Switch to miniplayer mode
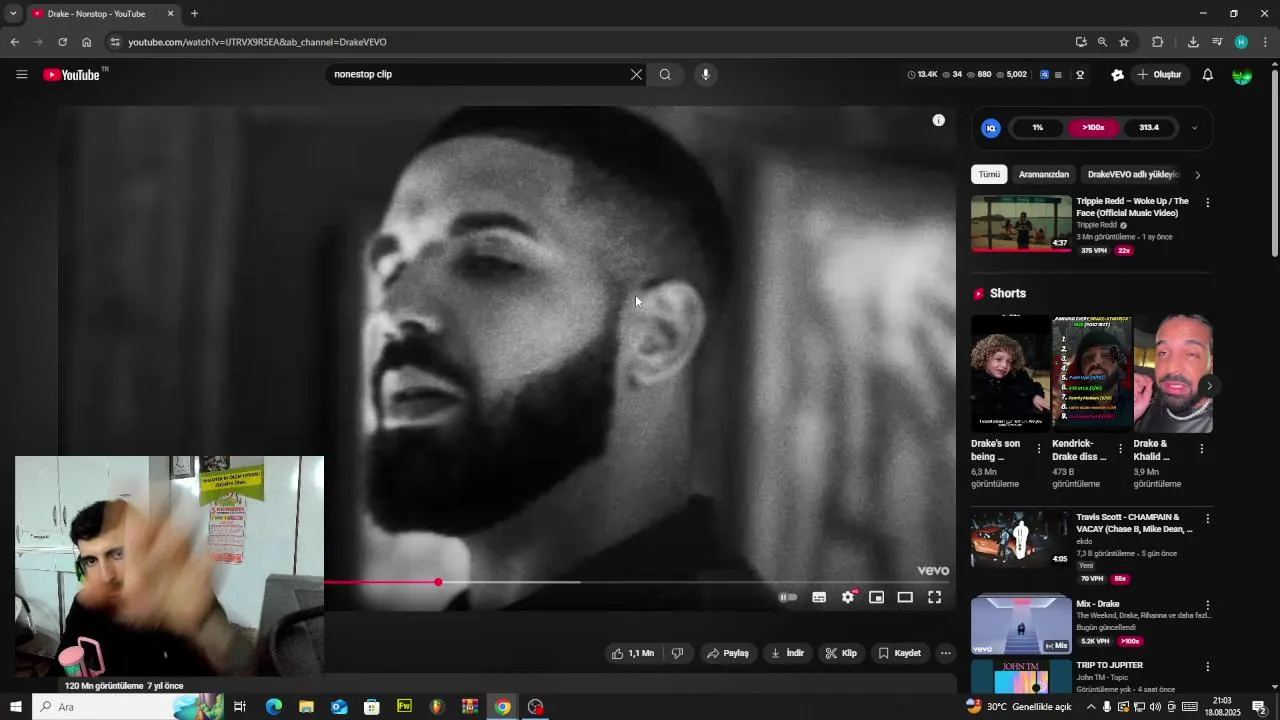 (877, 597)
